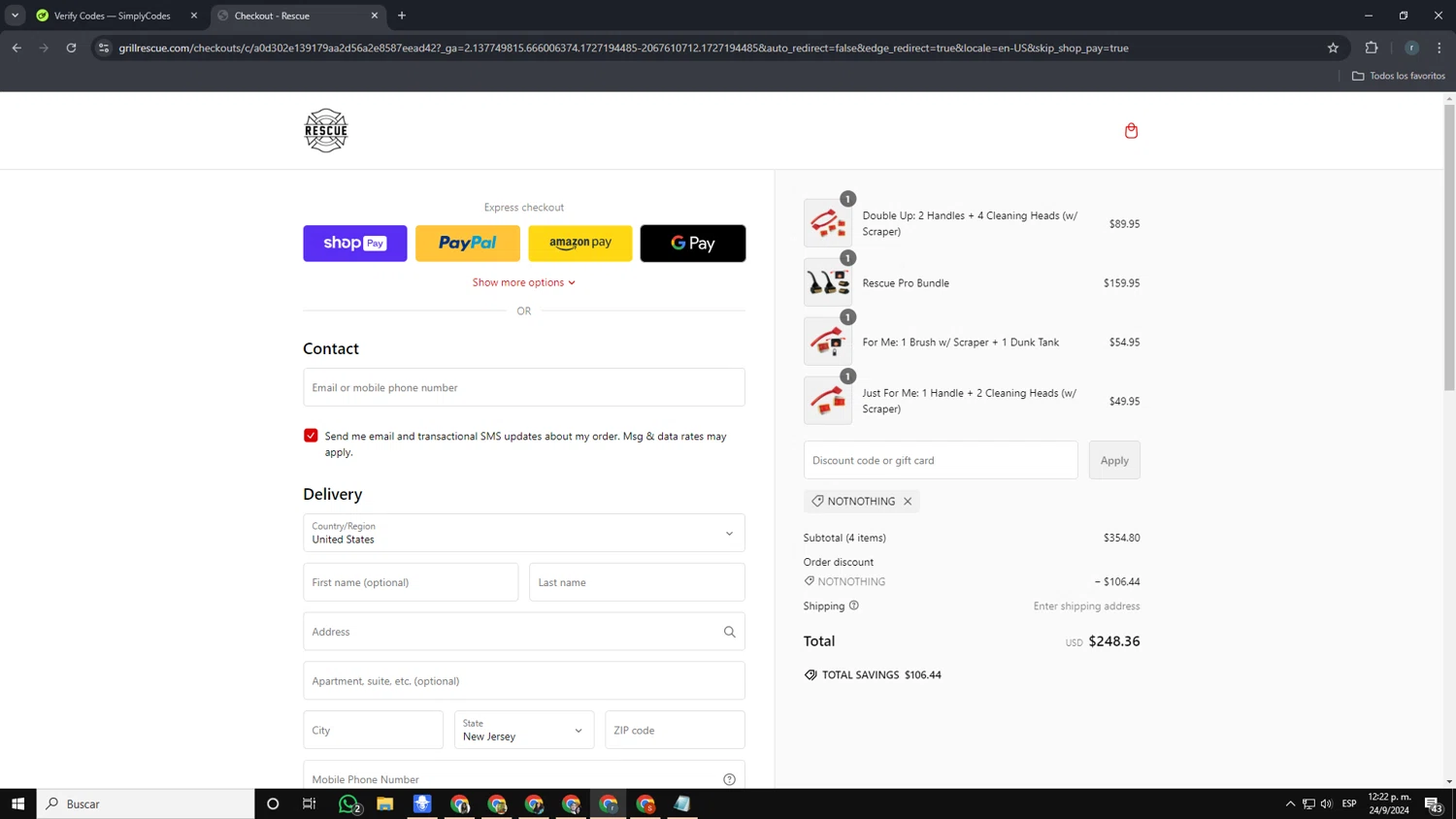Open the tab search dropdown arrow
The width and height of the screenshot is (1456, 819).
[15, 16]
